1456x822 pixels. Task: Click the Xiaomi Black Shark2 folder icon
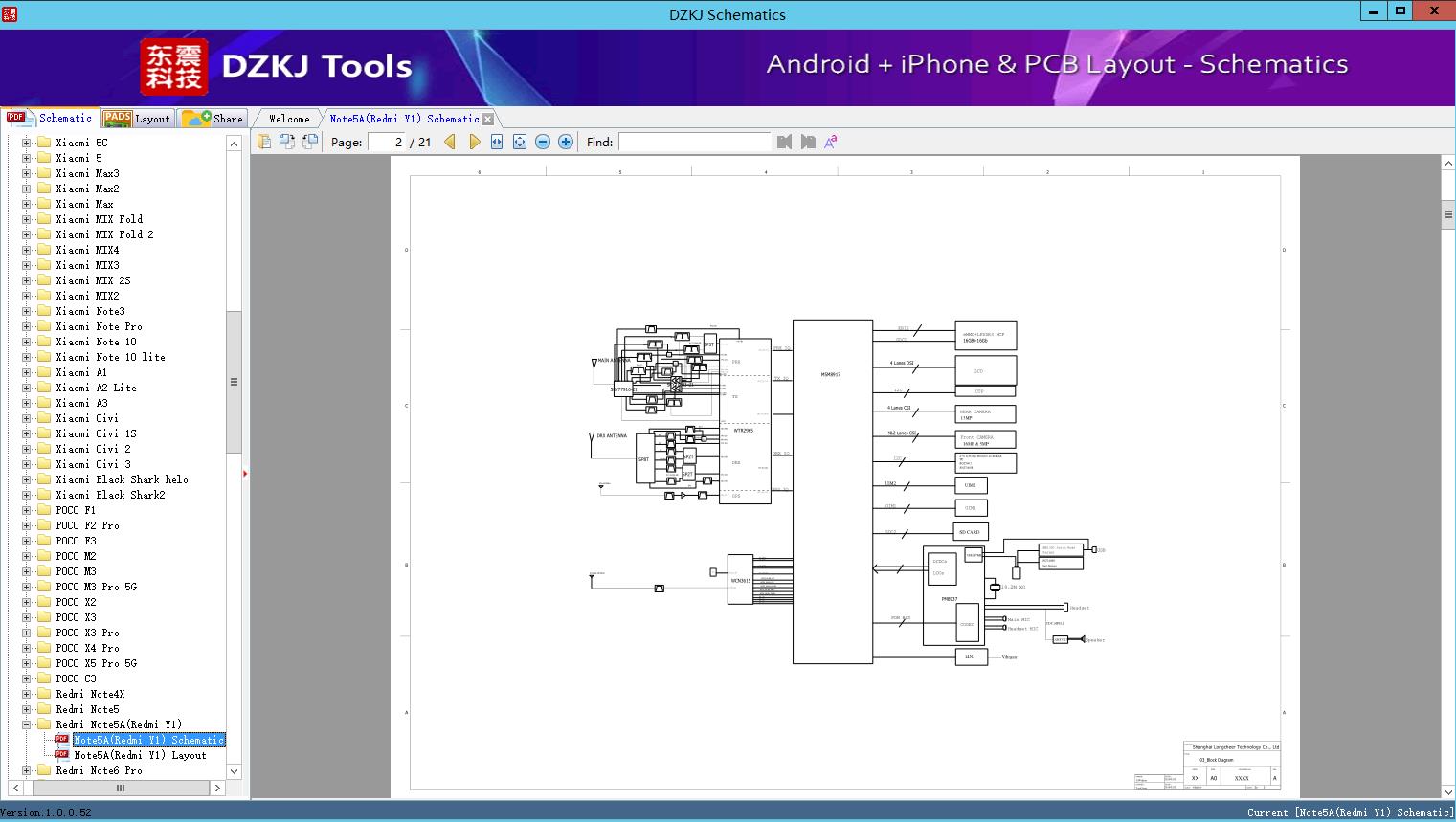tap(43, 495)
